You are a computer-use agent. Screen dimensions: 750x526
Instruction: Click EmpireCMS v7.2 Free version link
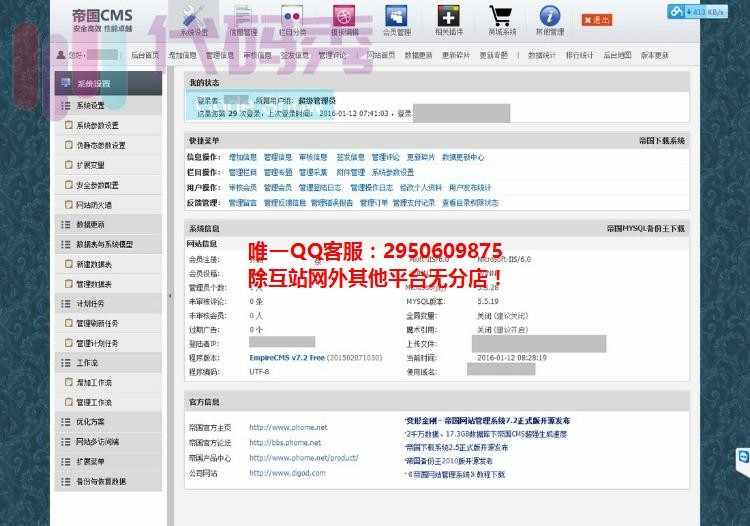tap(287, 357)
